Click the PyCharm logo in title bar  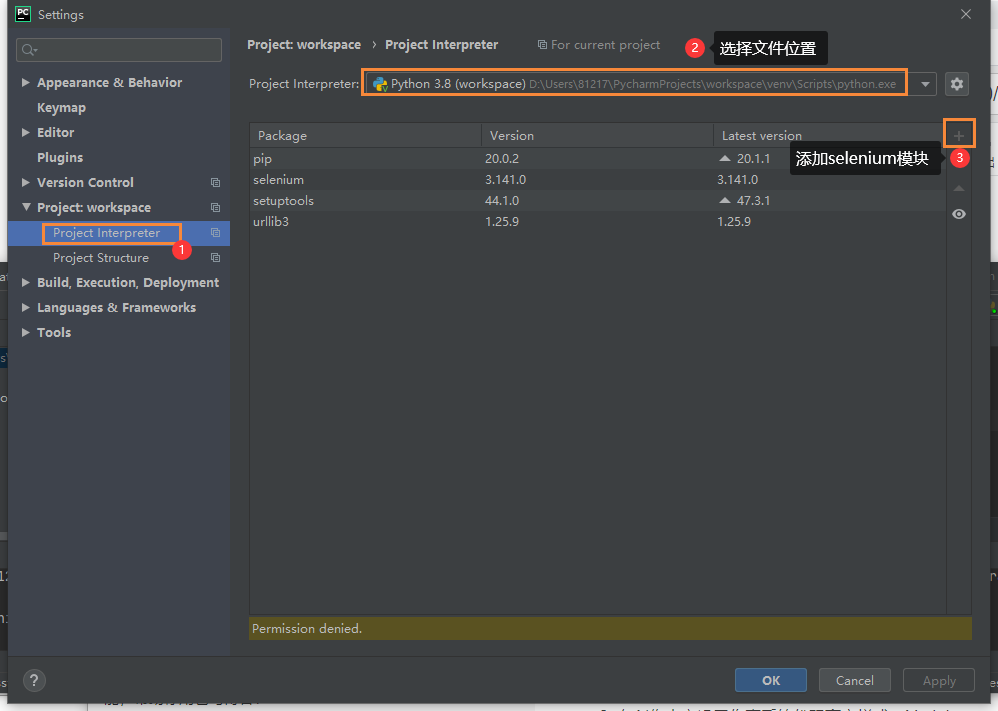[x=23, y=14]
